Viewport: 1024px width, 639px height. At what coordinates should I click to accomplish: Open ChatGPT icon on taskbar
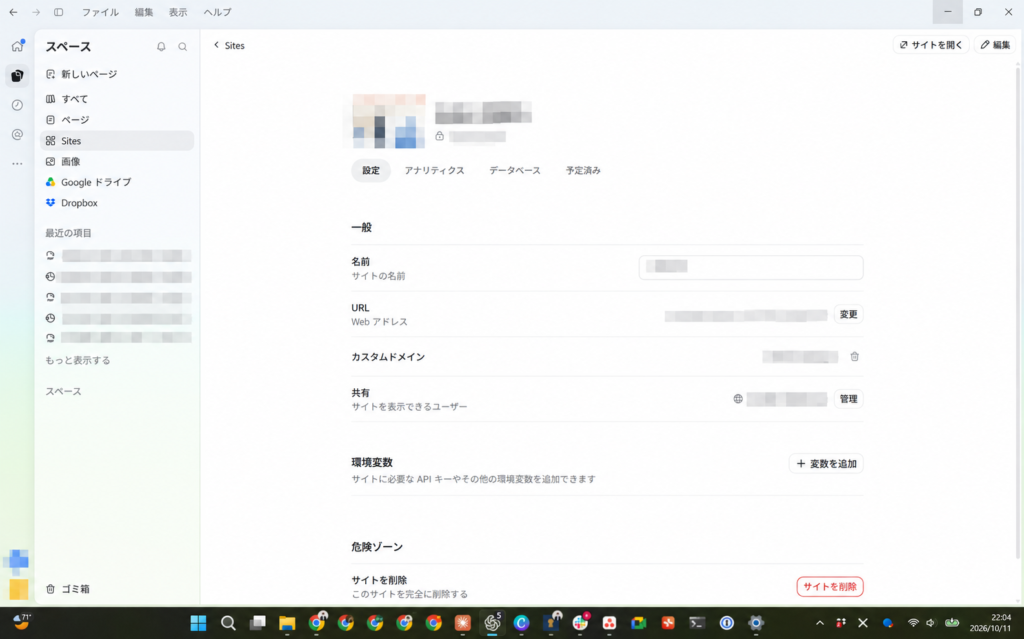tap(492, 623)
